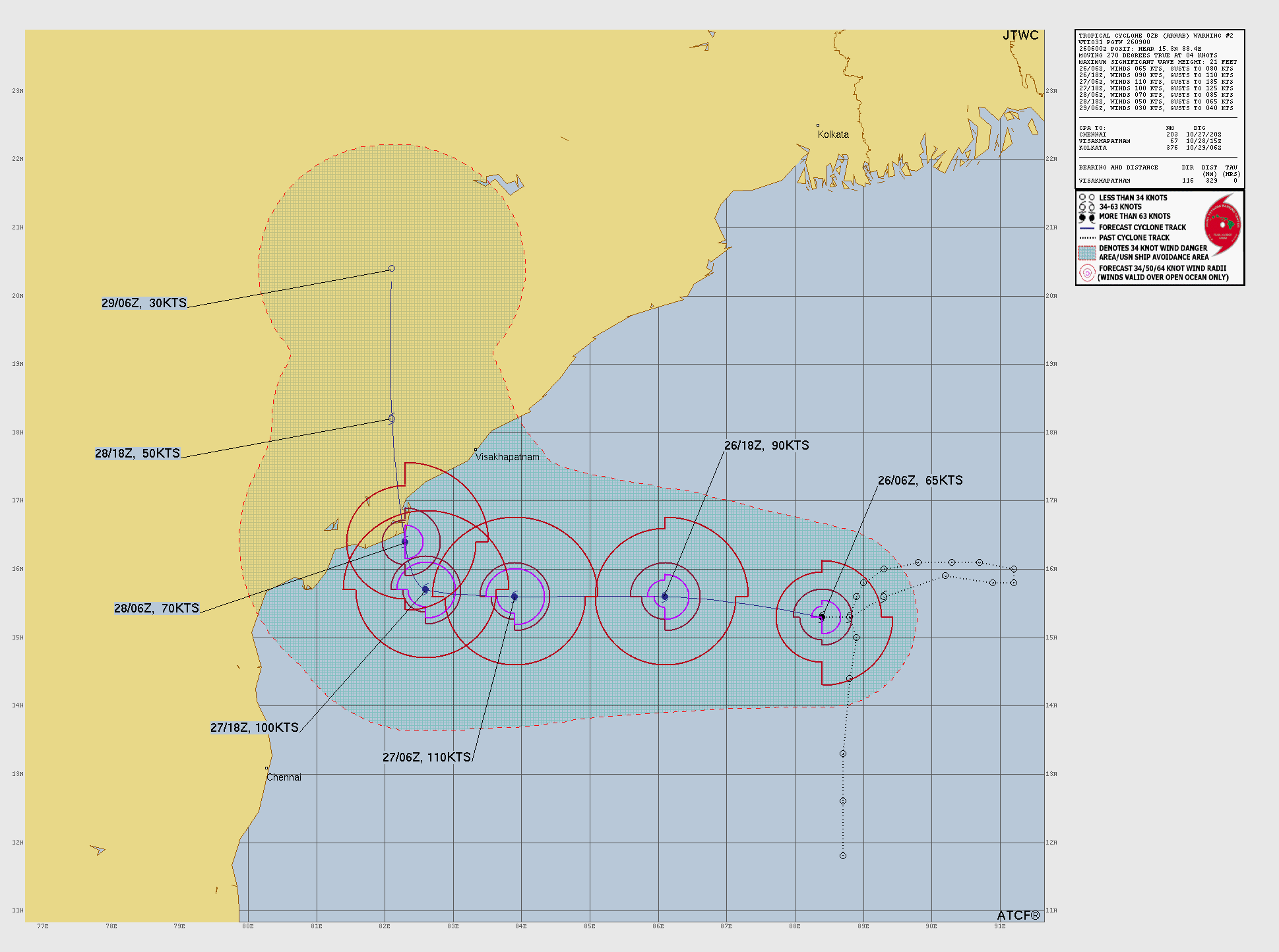Click the '28/06Z, 70KTS' forecast label
Screen dimensions: 1279x952
click(156, 609)
